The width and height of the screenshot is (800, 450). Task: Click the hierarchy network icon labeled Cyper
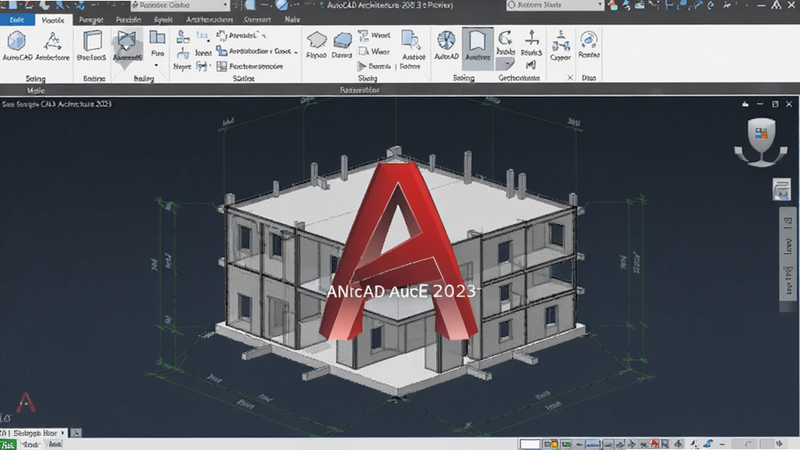pos(560,41)
